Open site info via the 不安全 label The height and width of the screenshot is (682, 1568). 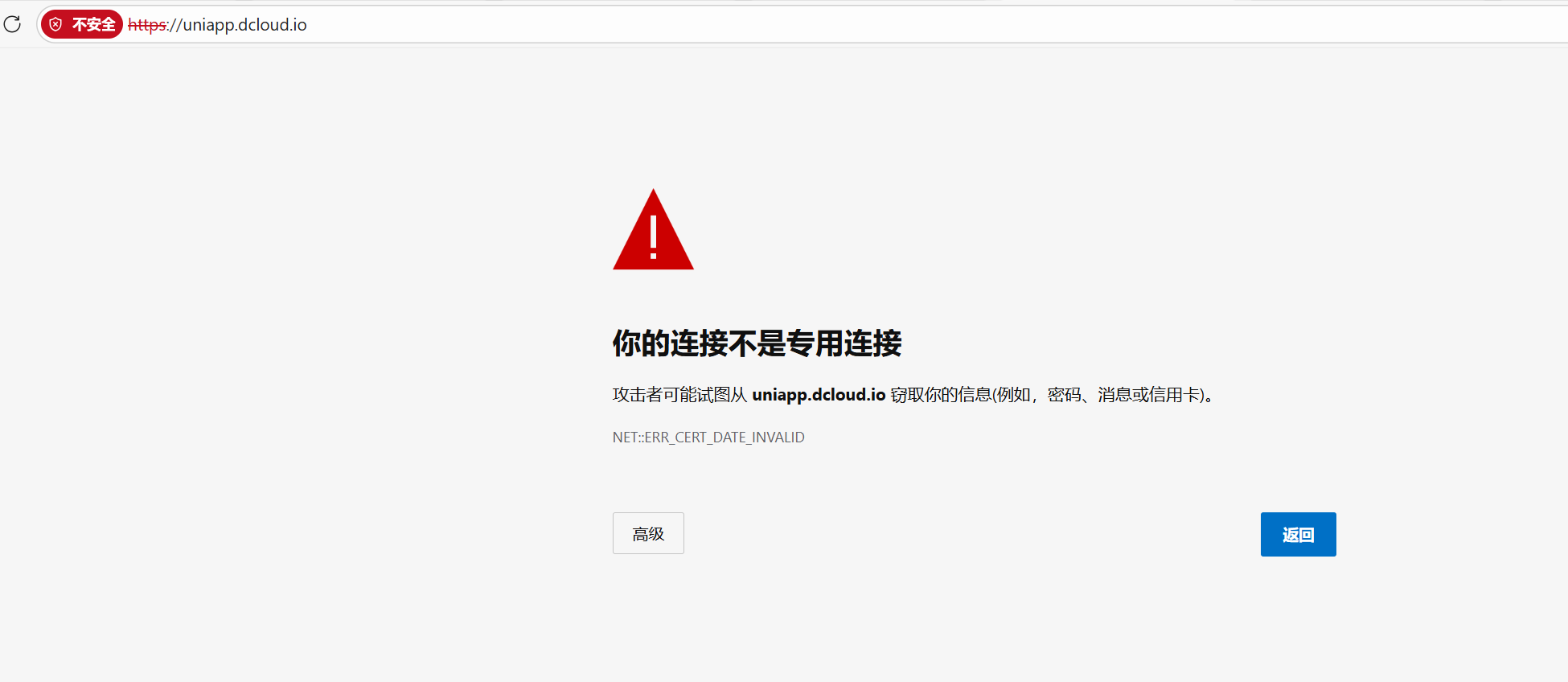[94, 25]
